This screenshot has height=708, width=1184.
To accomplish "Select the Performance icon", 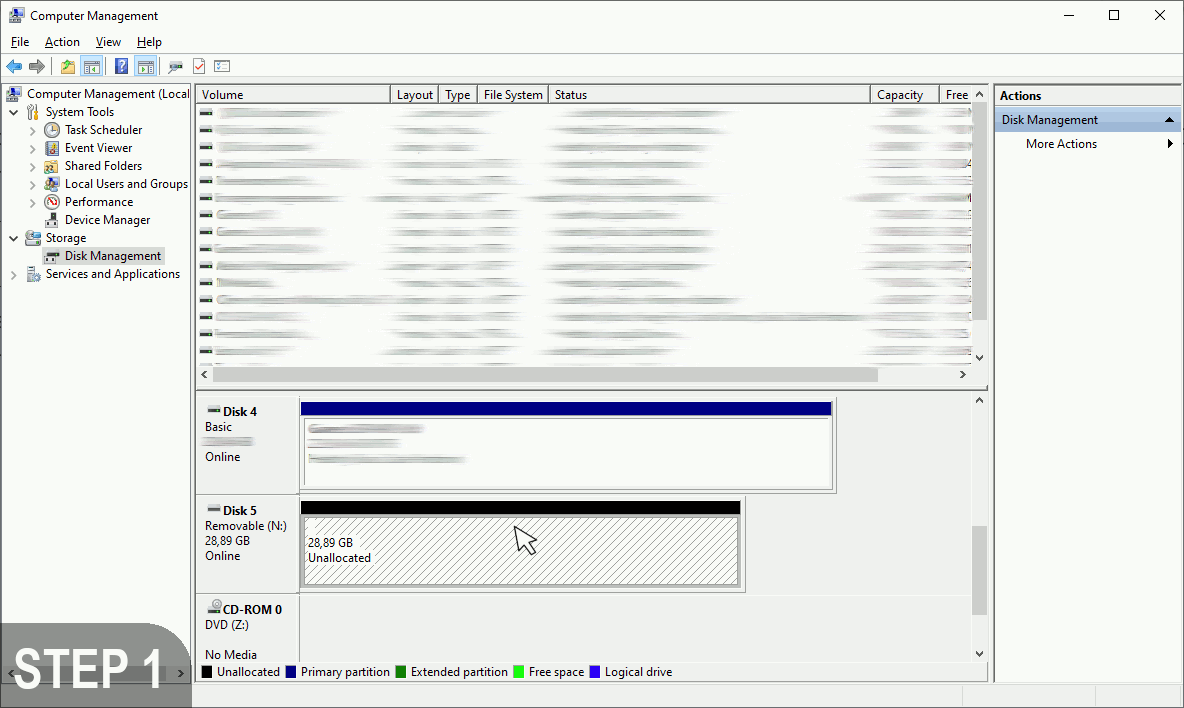I will tap(51, 202).
